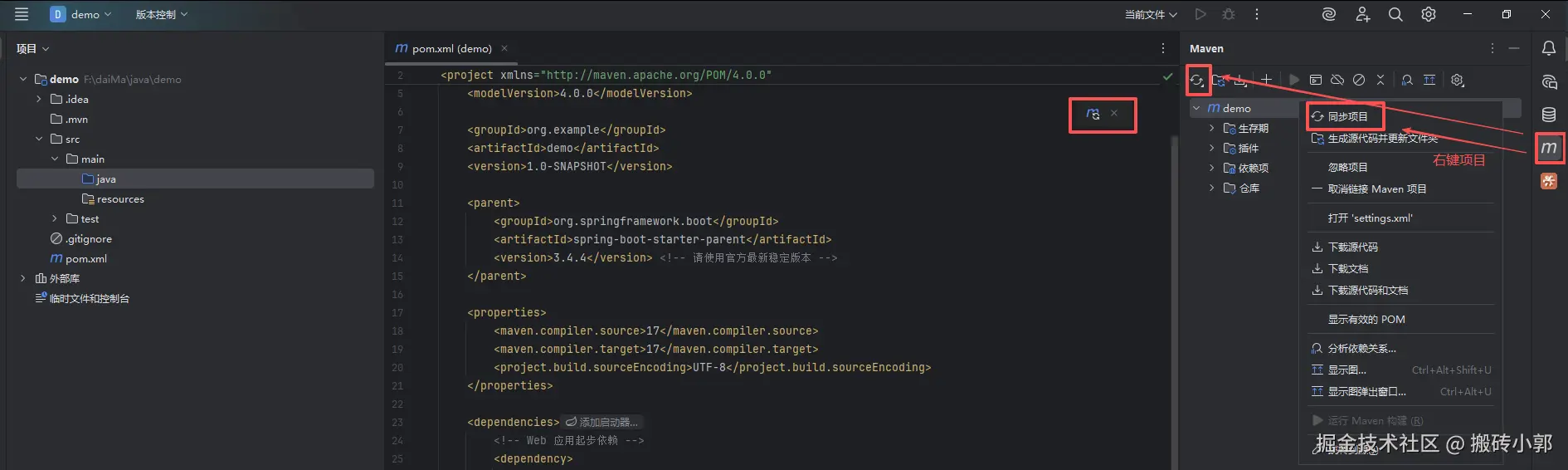Open IDE settings gear in title bar
Image resolution: width=1568 pixels, height=470 pixels.
pos(1429,14)
